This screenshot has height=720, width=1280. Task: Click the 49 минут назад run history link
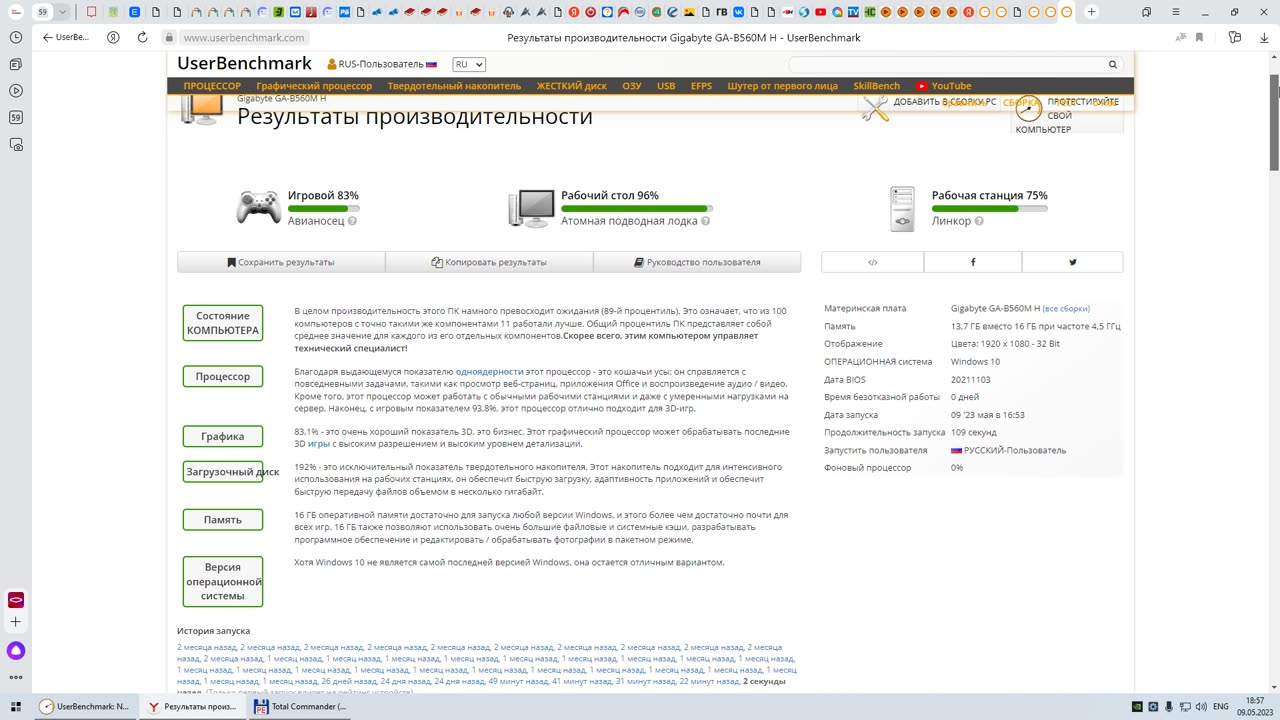(x=518, y=681)
